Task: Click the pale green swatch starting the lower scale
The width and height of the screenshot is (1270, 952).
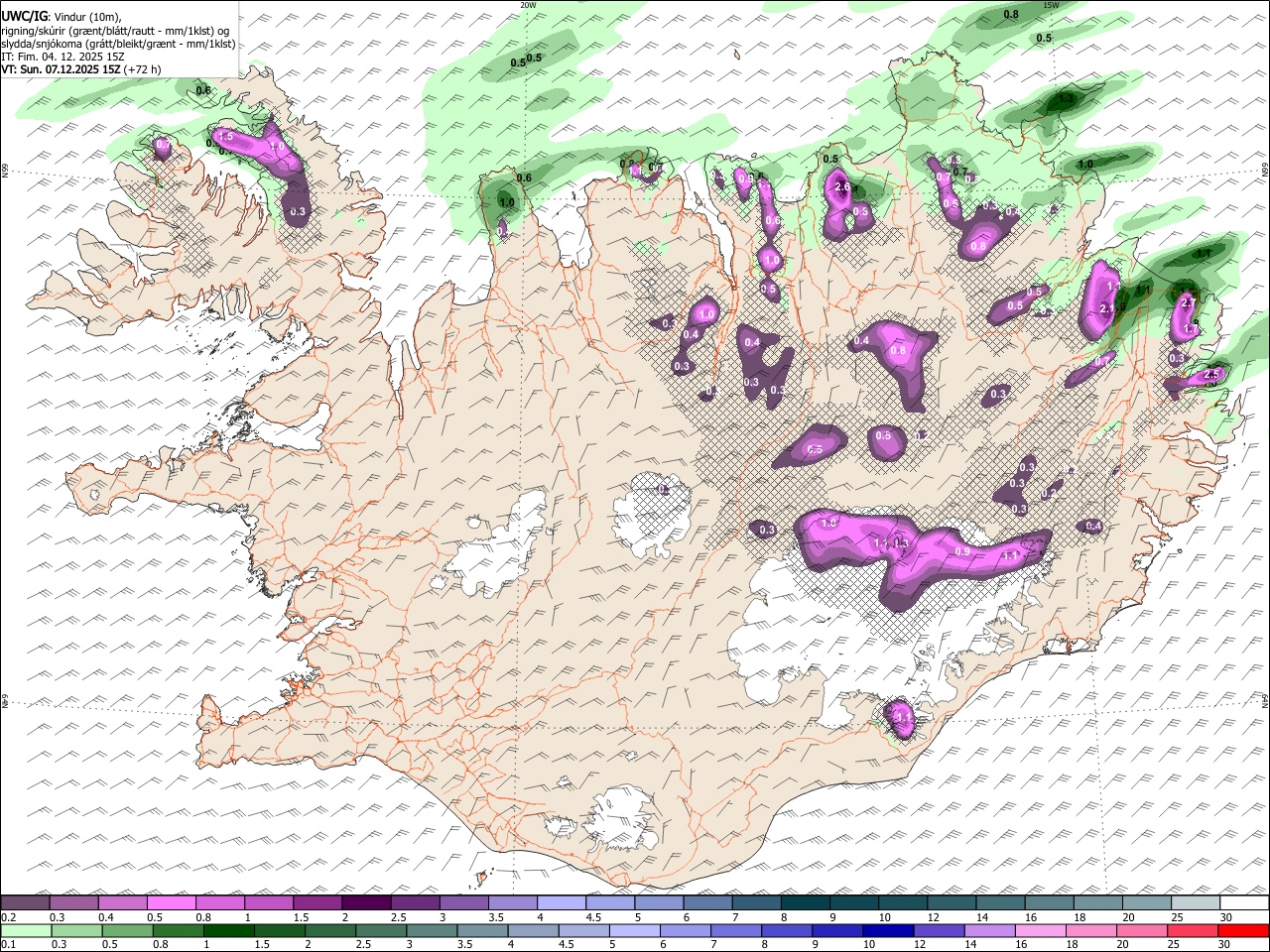Action: click(25, 931)
